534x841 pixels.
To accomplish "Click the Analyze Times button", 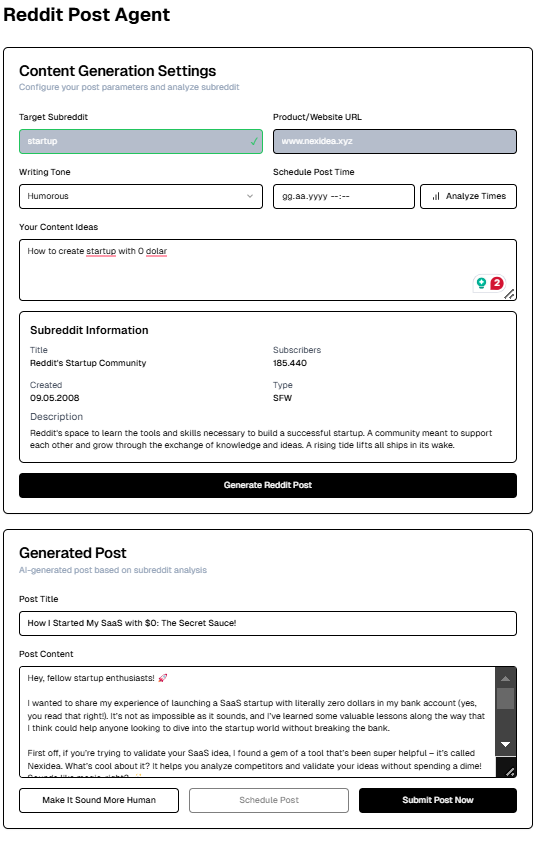I will [469, 196].
